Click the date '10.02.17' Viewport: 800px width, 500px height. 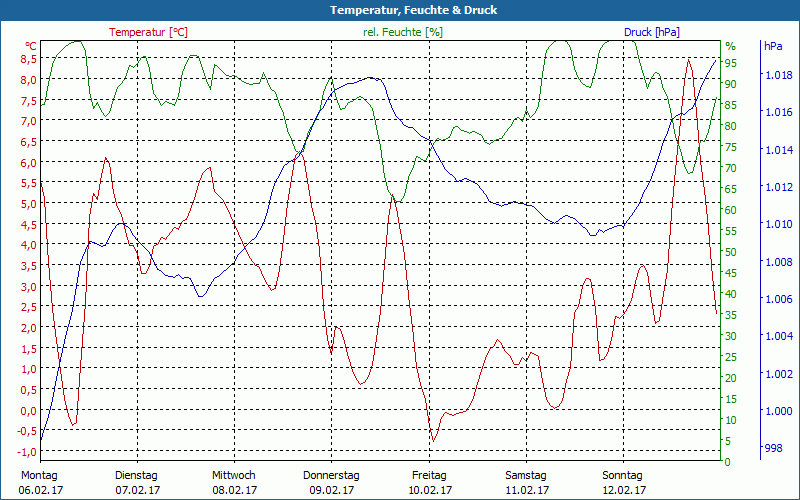[x=430, y=490]
